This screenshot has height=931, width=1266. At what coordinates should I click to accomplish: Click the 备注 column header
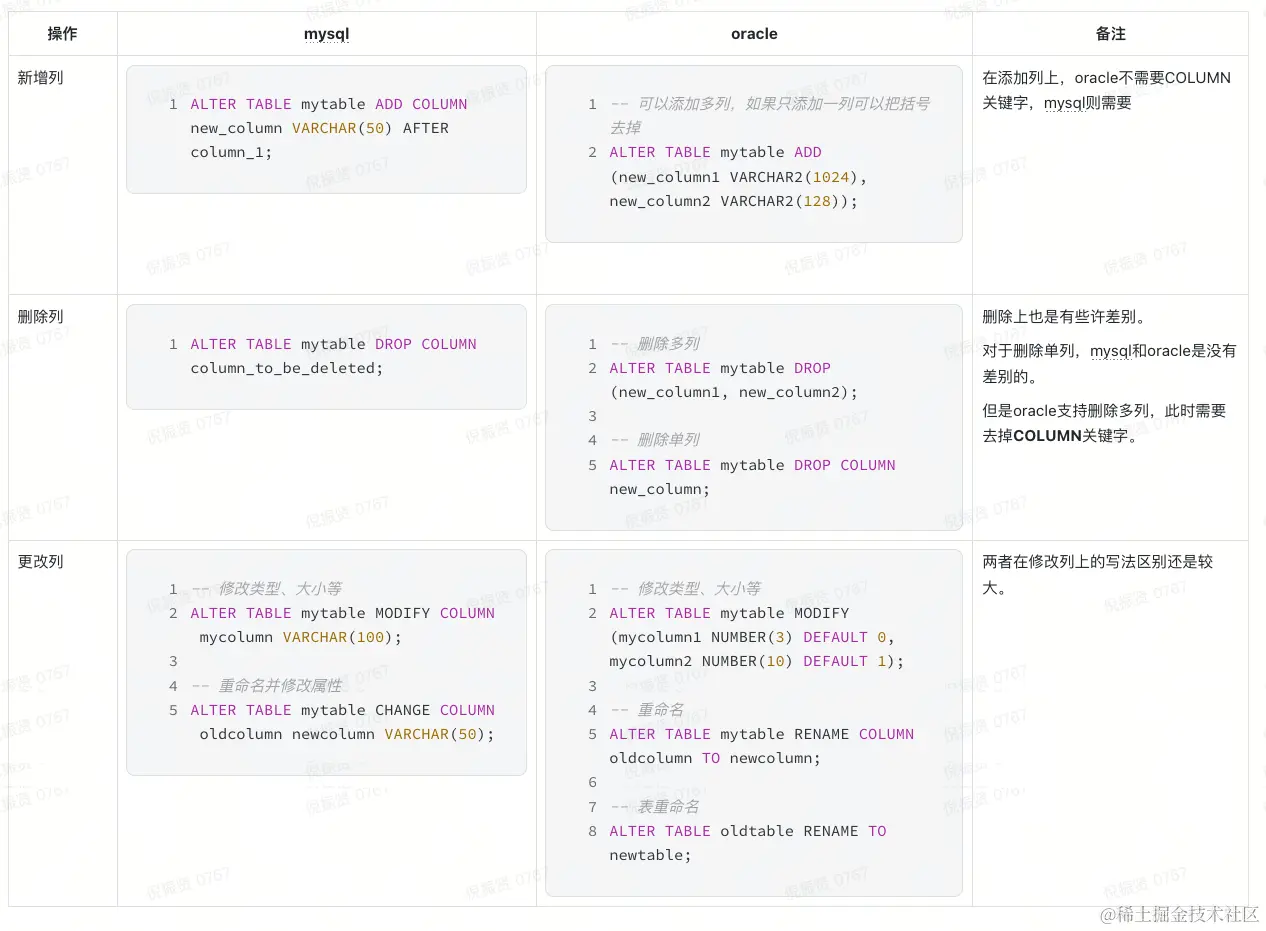(1110, 33)
